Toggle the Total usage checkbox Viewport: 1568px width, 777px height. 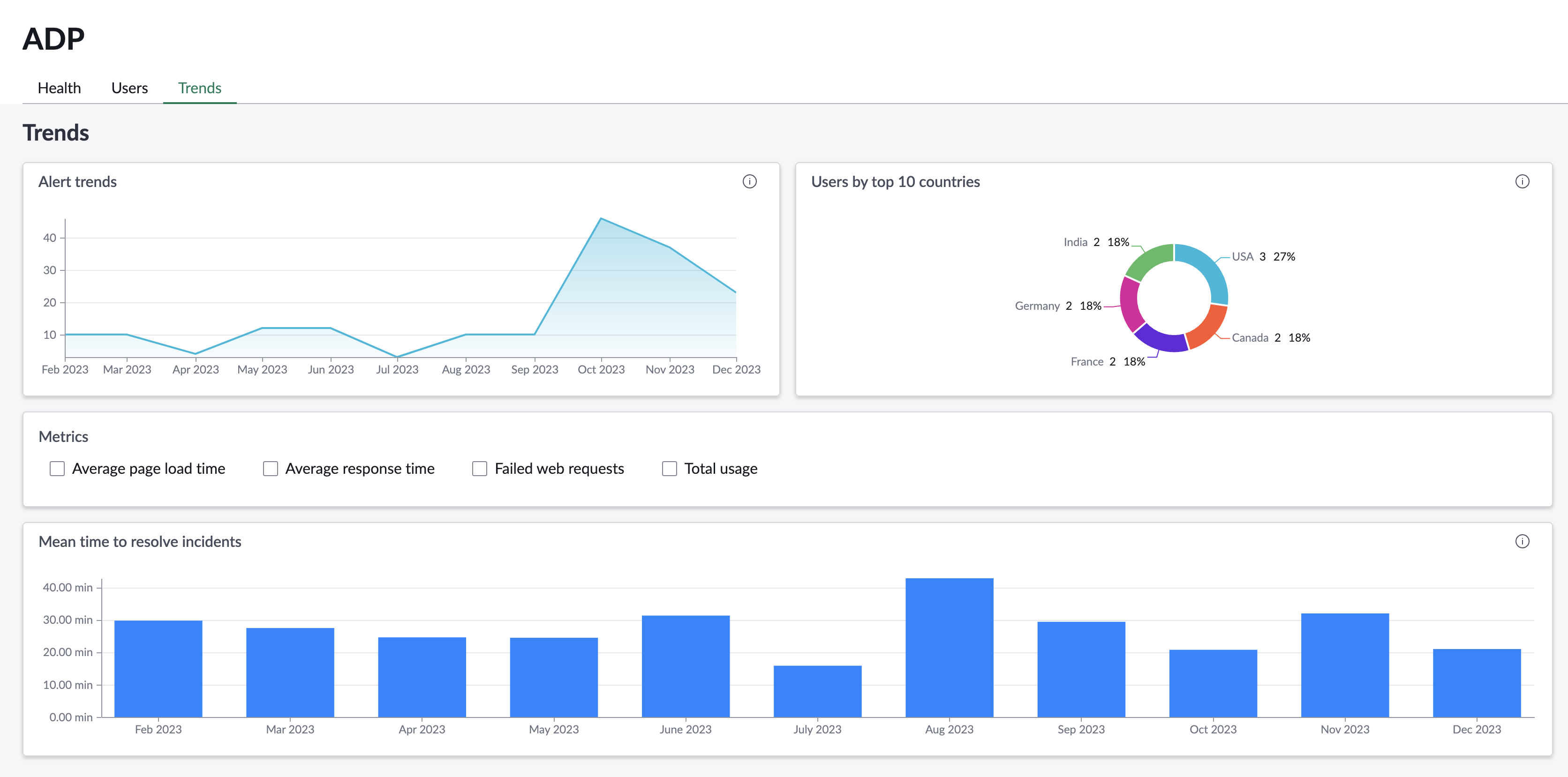point(670,469)
